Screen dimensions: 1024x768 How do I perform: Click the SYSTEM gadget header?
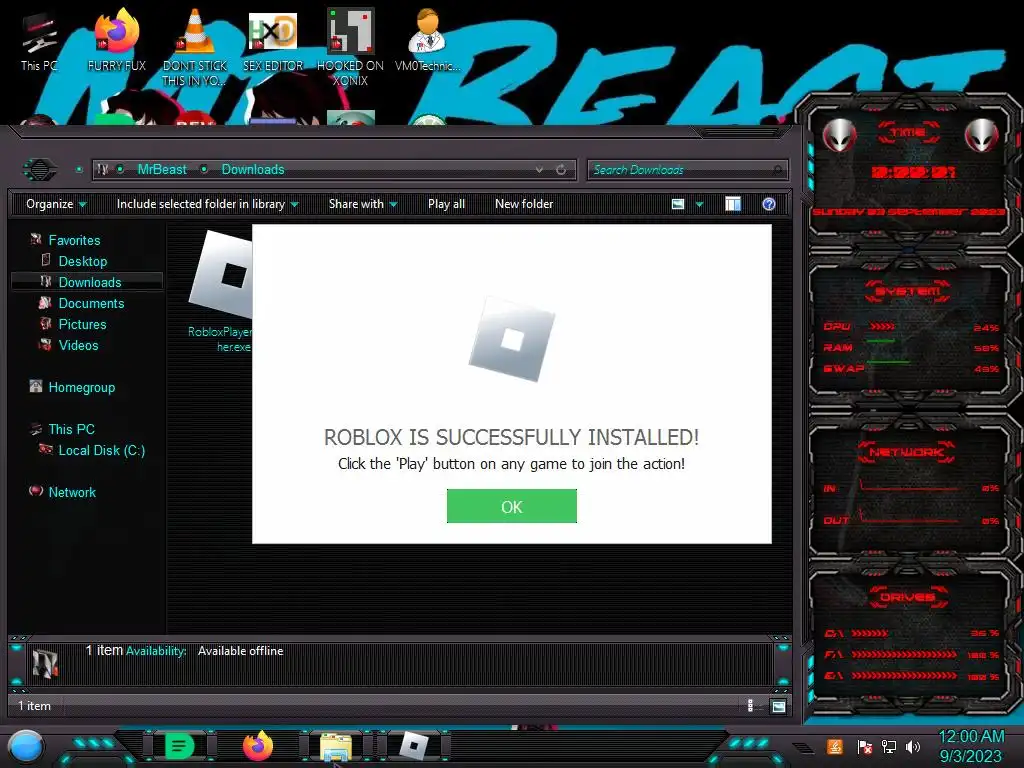908,291
